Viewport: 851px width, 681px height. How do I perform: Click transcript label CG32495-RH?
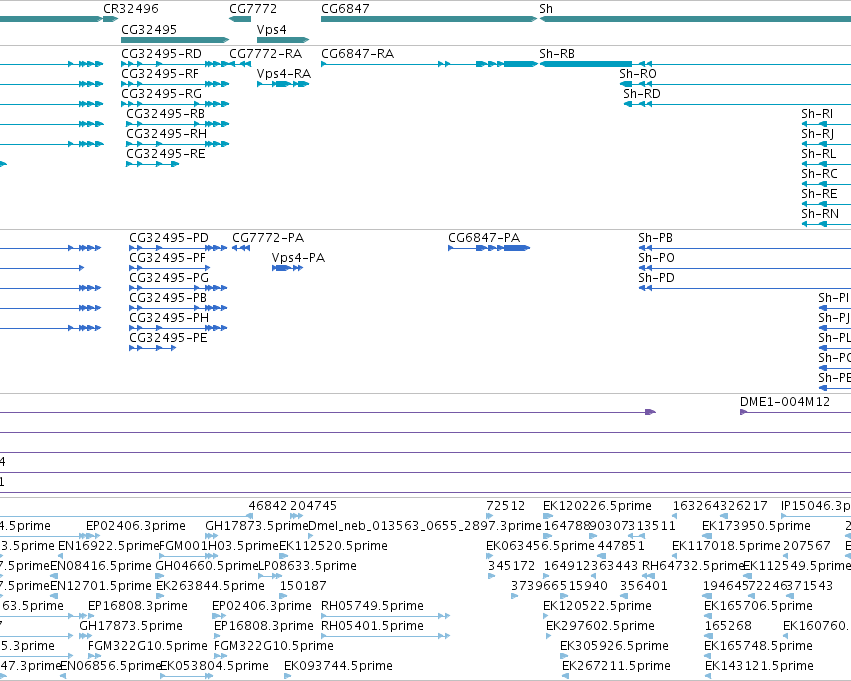click(166, 134)
